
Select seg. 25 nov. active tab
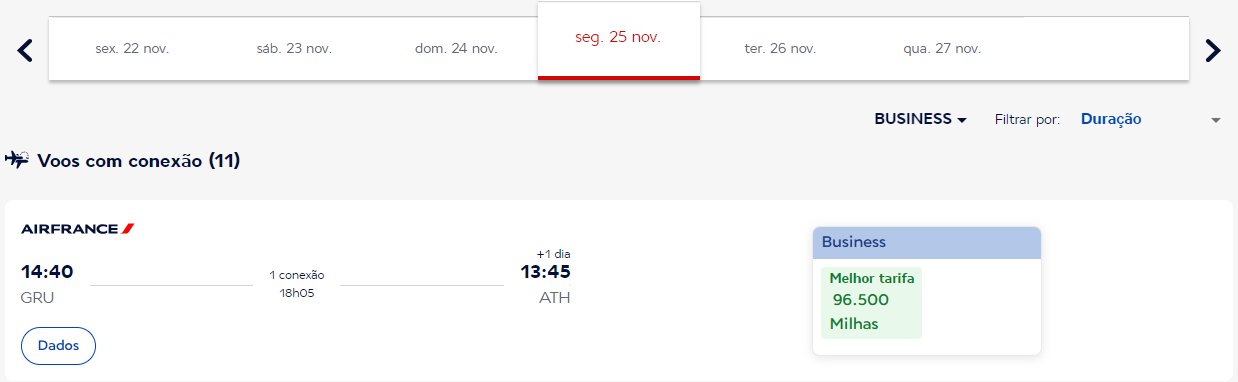click(619, 40)
